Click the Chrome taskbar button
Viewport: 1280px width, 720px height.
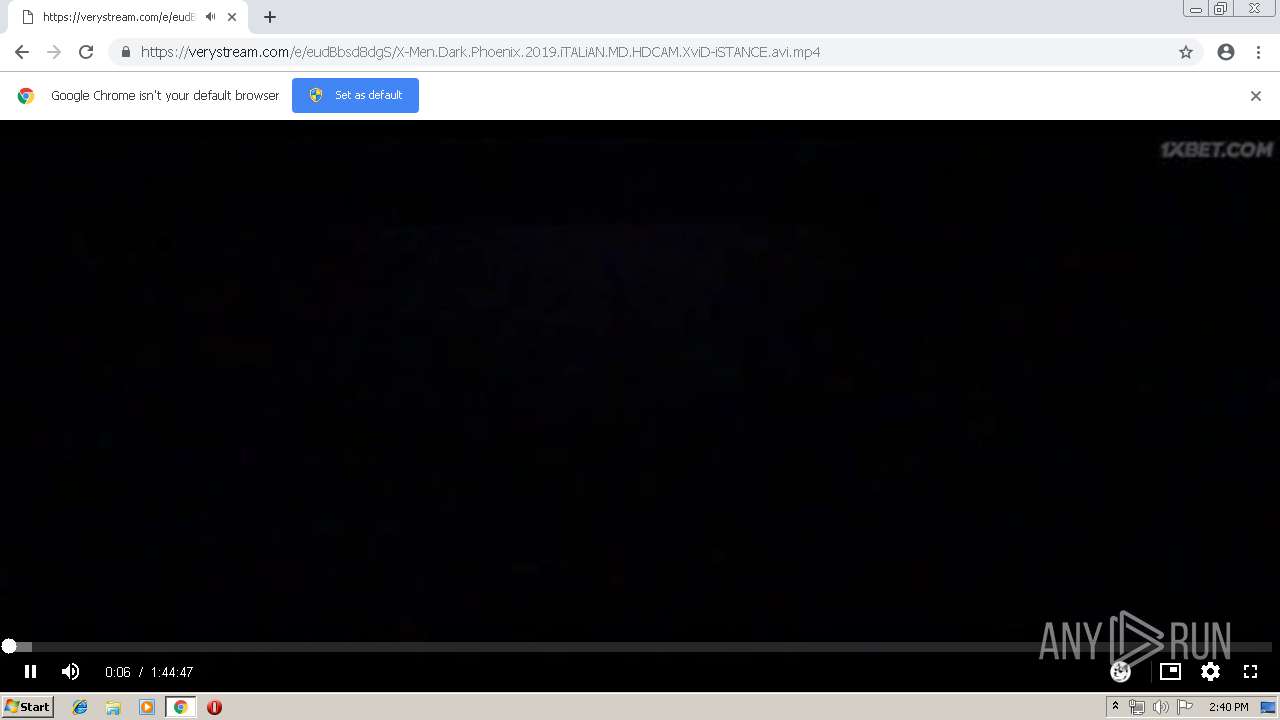click(180, 707)
